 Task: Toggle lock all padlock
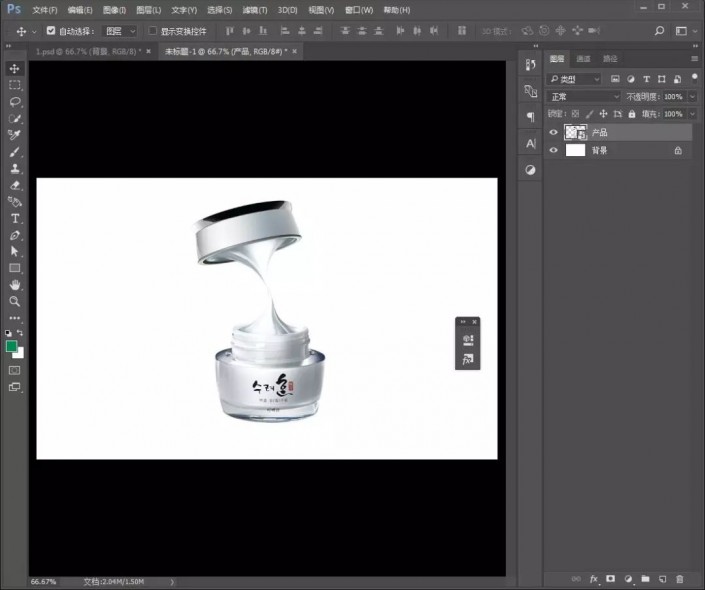[x=632, y=114]
